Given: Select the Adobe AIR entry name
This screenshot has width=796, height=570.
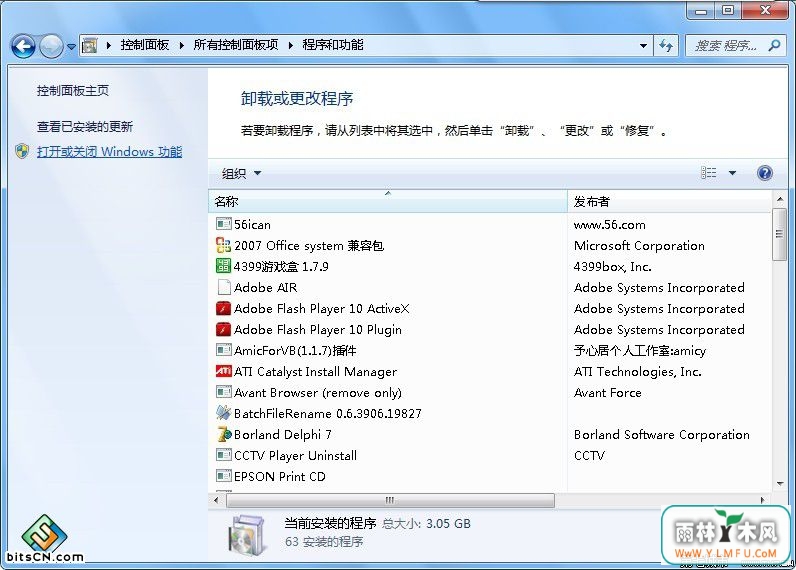Looking at the screenshot, I should 266,287.
